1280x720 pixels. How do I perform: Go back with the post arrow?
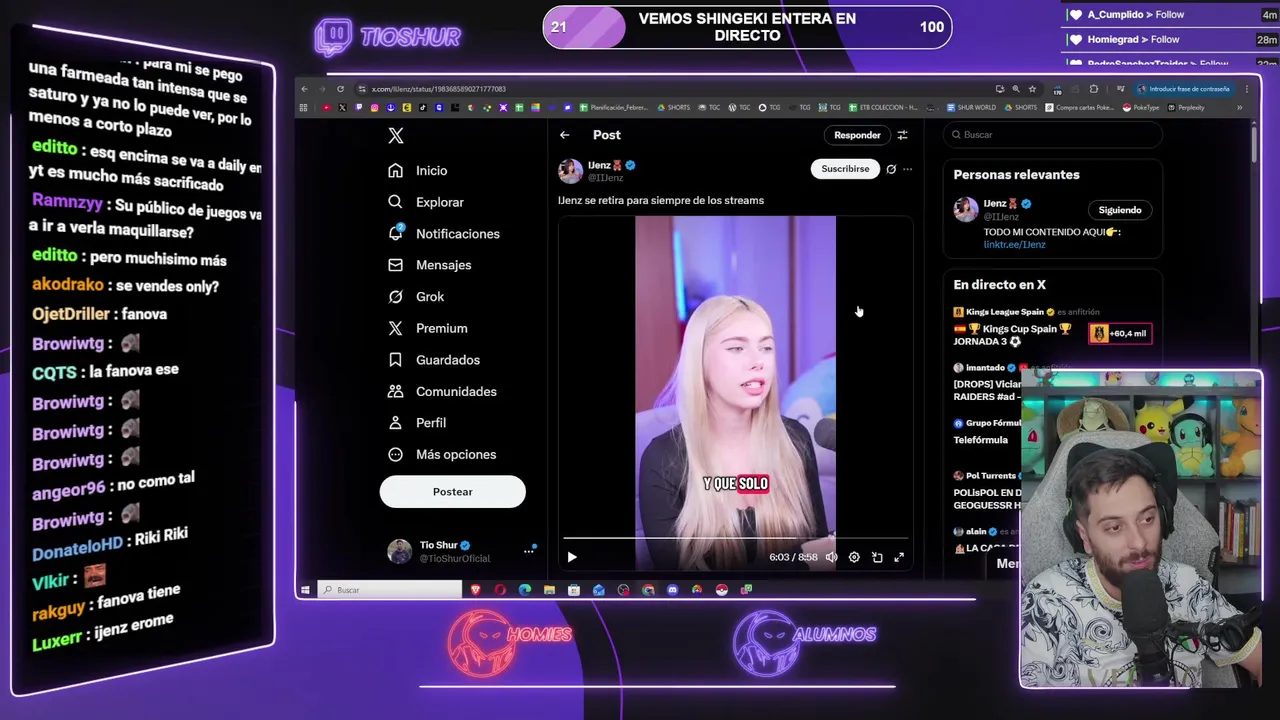[x=565, y=135]
